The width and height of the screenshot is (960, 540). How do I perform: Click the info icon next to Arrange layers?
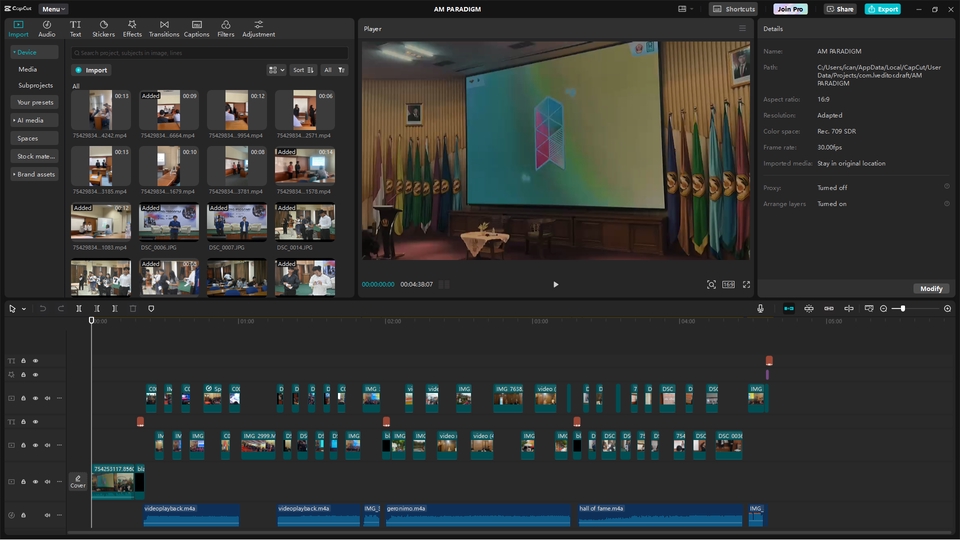pyautogui.click(x=947, y=203)
